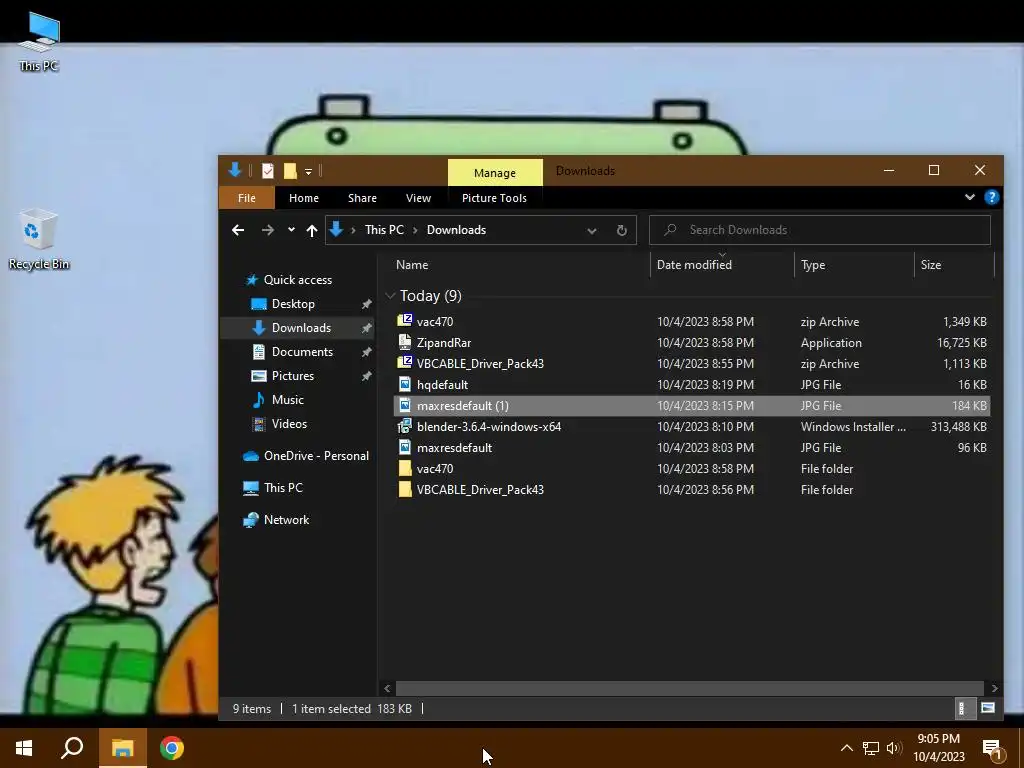Open the File menu tab

247,198
